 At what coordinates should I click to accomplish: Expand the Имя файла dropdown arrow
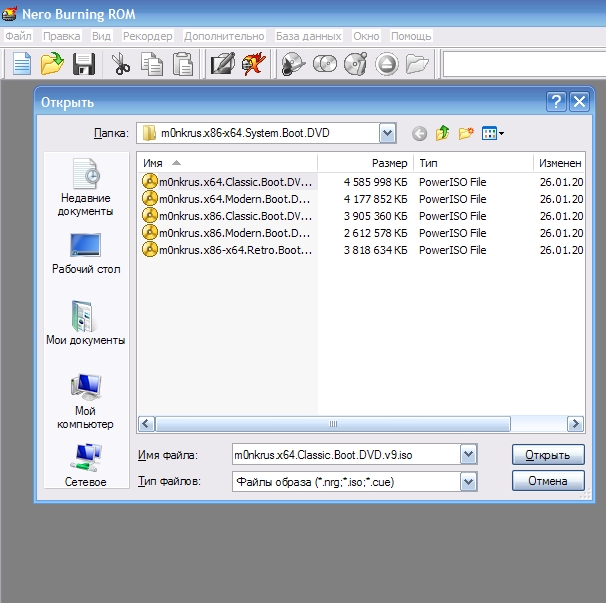[468, 455]
